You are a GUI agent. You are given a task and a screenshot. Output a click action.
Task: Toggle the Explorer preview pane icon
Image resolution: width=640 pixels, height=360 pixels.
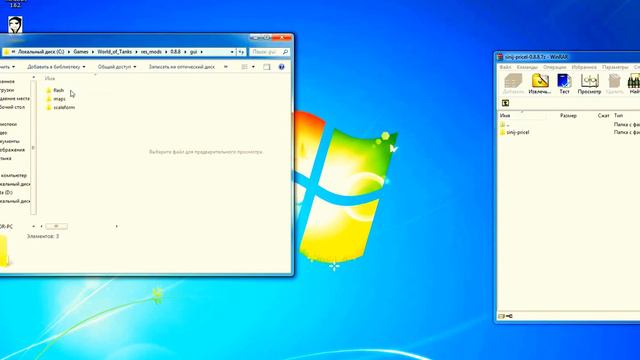click(267, 67)
